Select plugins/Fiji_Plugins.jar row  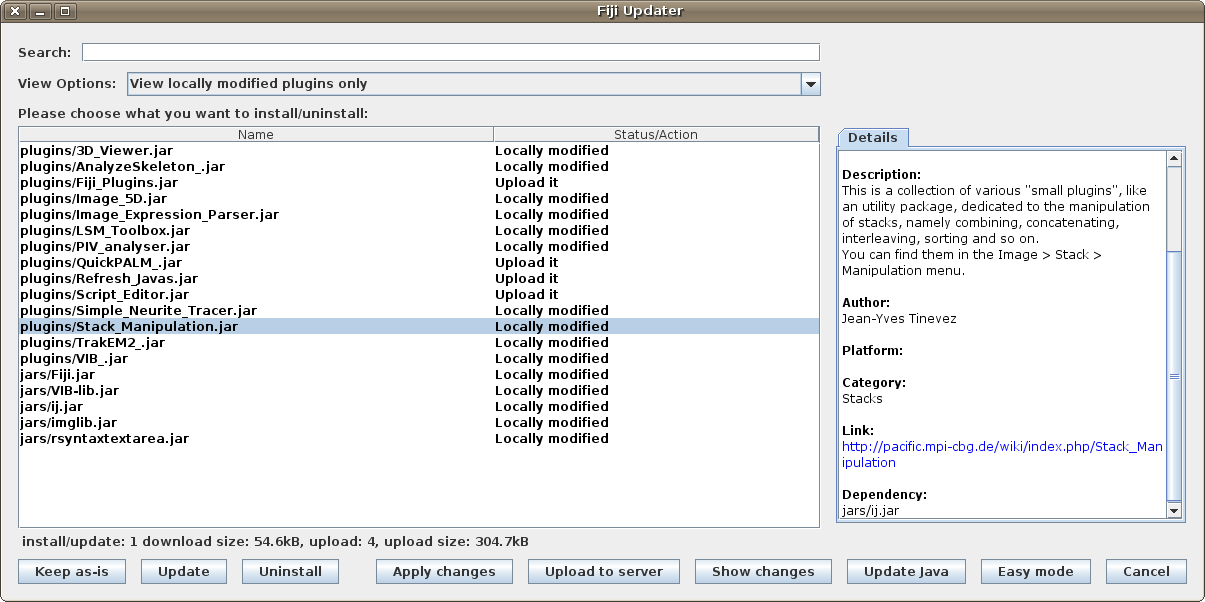tap(419, 183)
